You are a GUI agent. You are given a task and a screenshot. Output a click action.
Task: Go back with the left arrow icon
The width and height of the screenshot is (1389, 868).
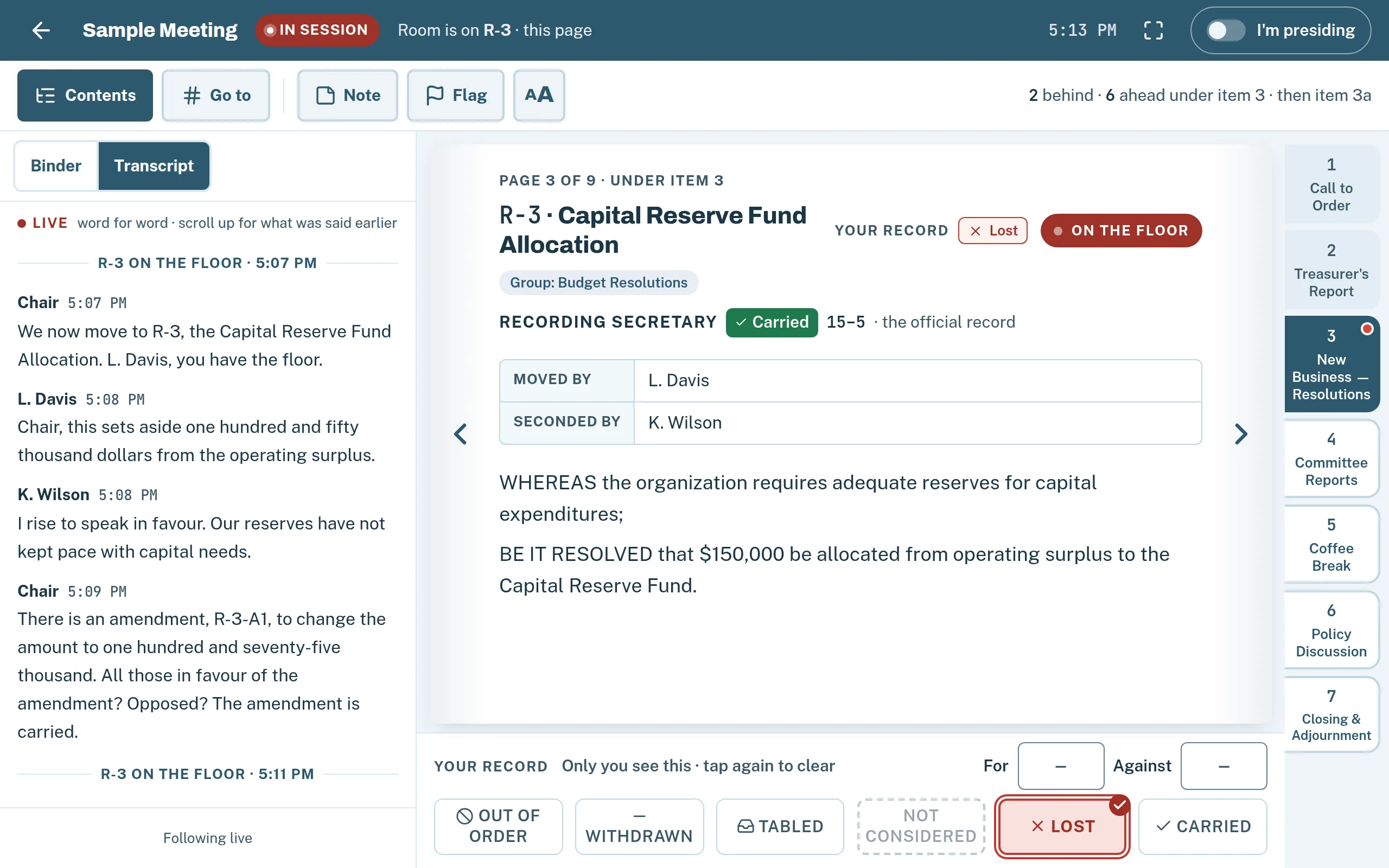tap(41, 30)
